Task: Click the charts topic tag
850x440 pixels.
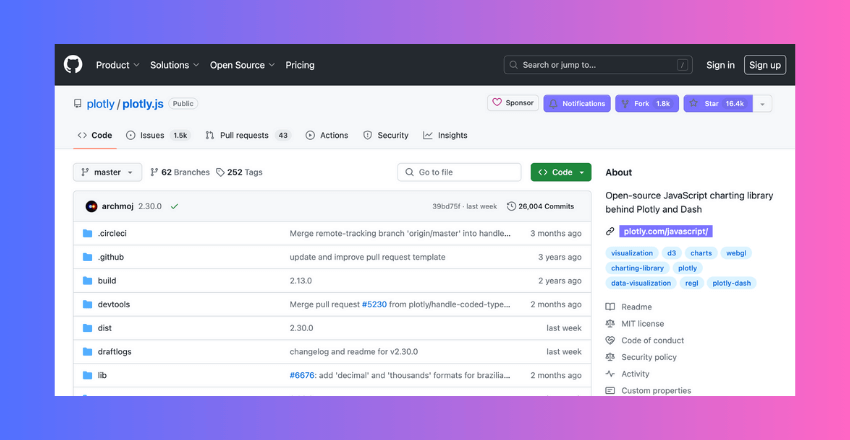Action: 701,253
